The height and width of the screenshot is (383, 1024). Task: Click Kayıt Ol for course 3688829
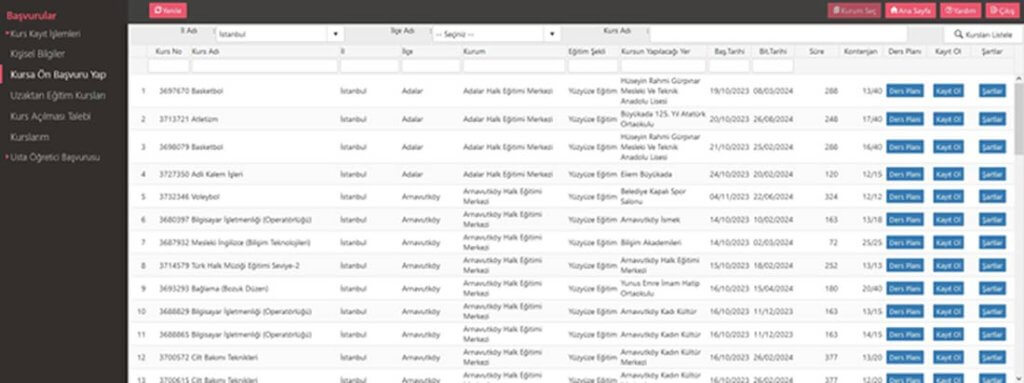click(x=948, y=312)
